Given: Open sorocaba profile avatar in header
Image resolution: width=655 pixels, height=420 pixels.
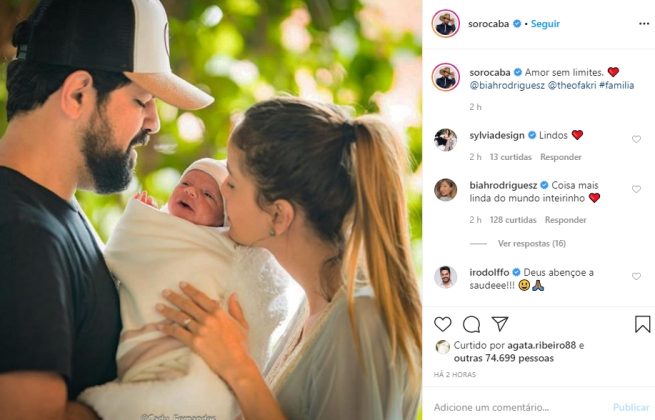Looking at the screenshot, I should 446,23.
